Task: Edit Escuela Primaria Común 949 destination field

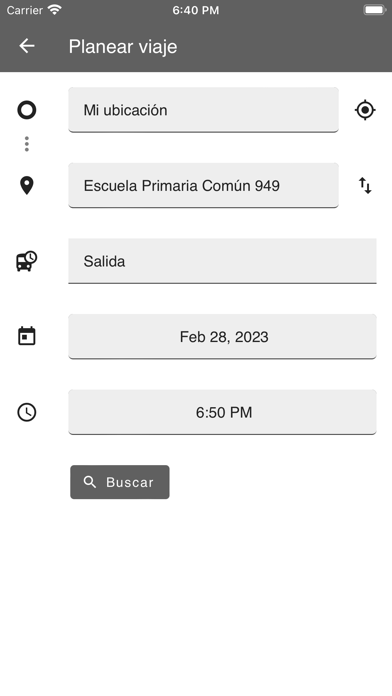Action: point(203,185)
